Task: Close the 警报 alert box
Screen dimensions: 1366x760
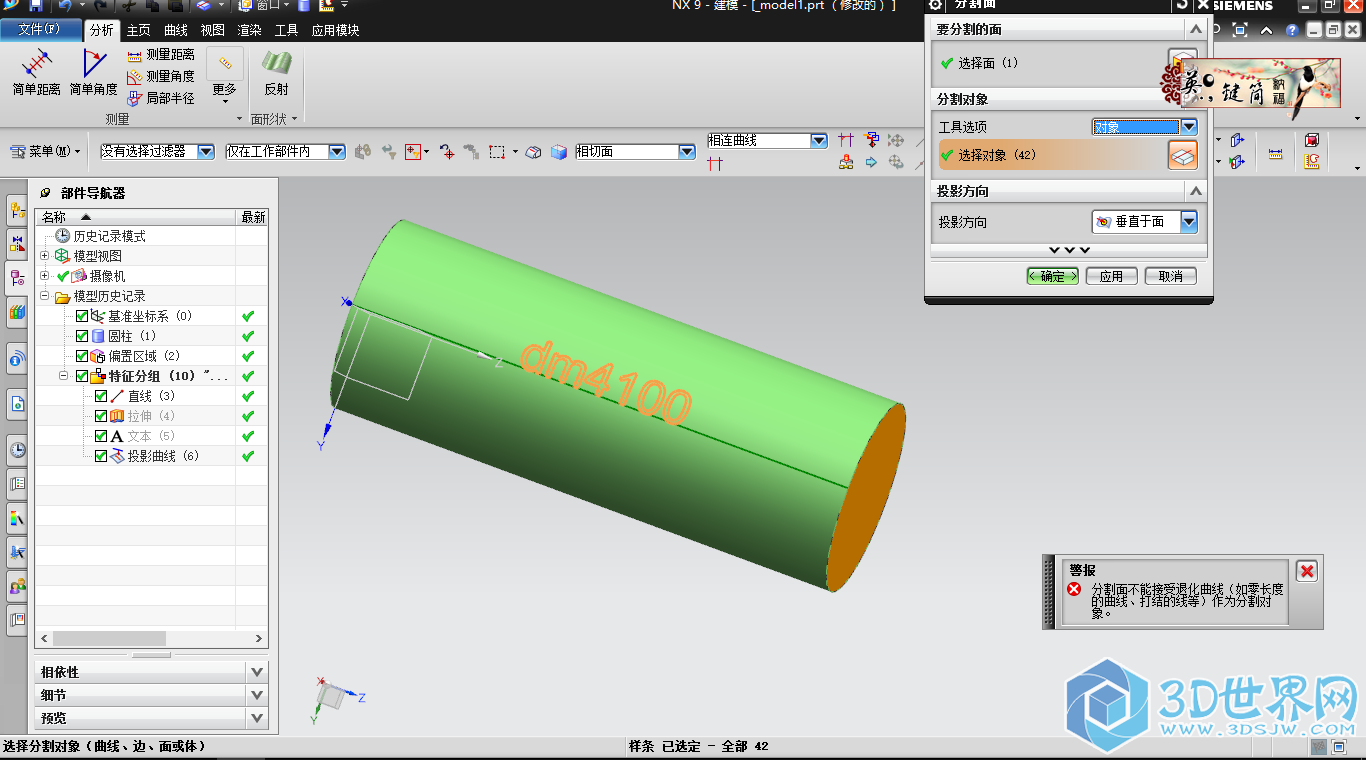Action: [x=1307, y=571]
